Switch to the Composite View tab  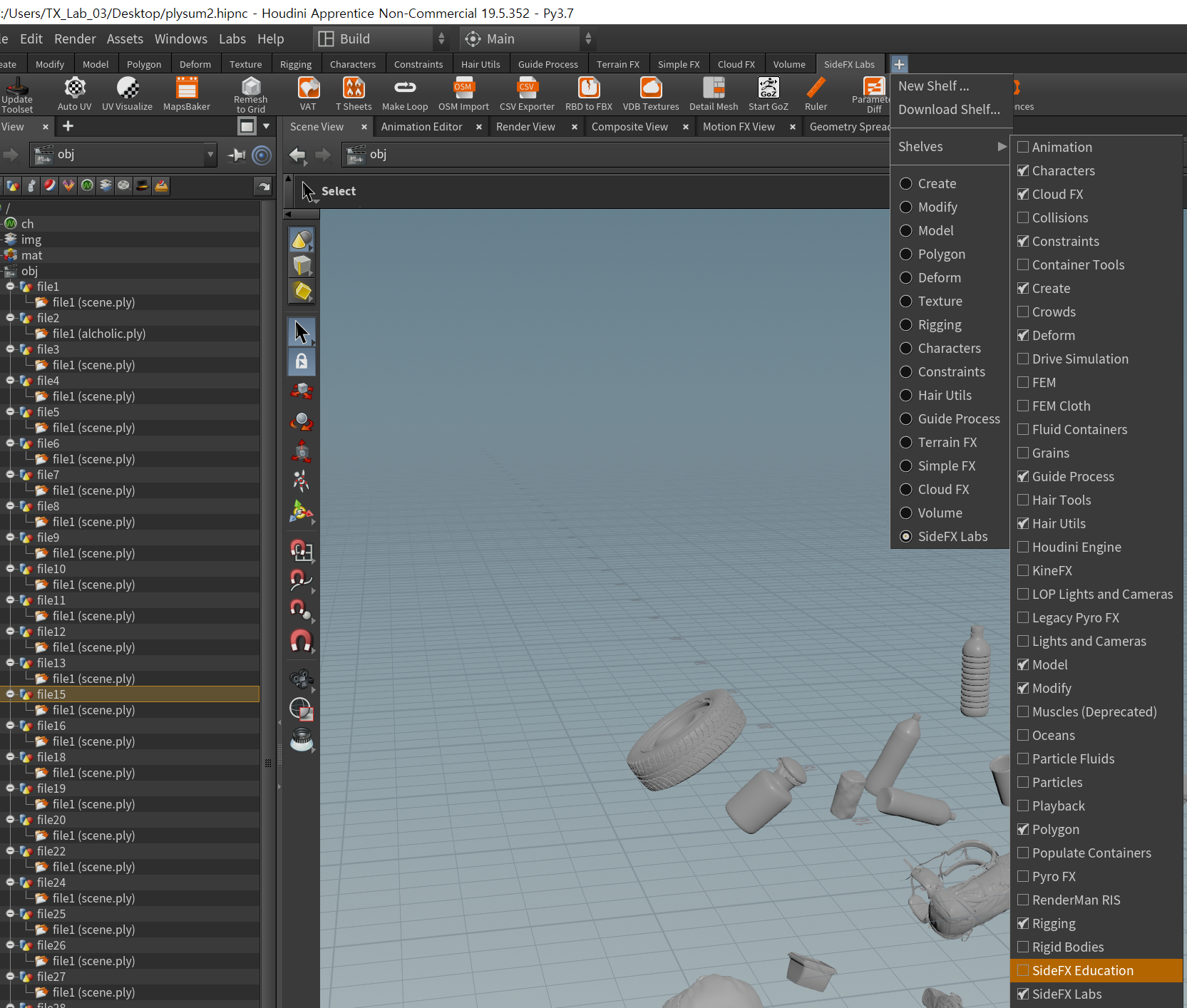pyautogui.click(x=630, y=126)
